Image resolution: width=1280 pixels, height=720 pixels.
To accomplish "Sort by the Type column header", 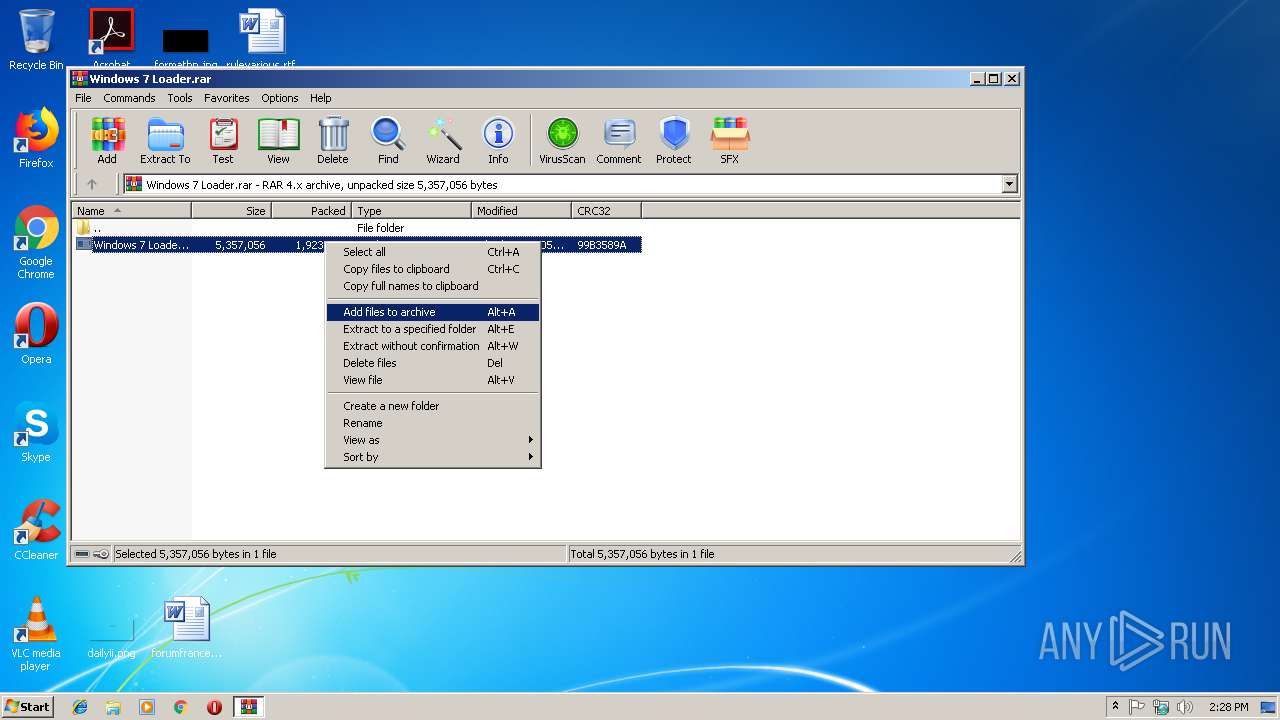I will [411, 211].
